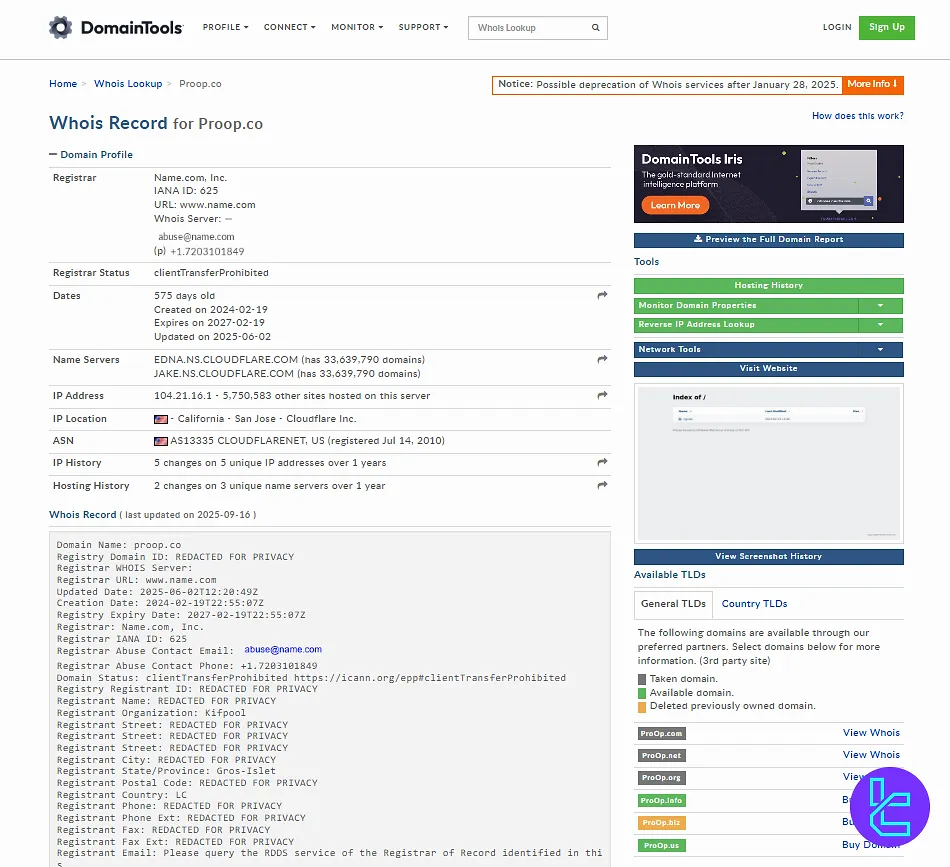Click the ProOp.com taken domain badge
Viewport: 950px width, 867px height.
pyautogui.click(x=661, y=734)
